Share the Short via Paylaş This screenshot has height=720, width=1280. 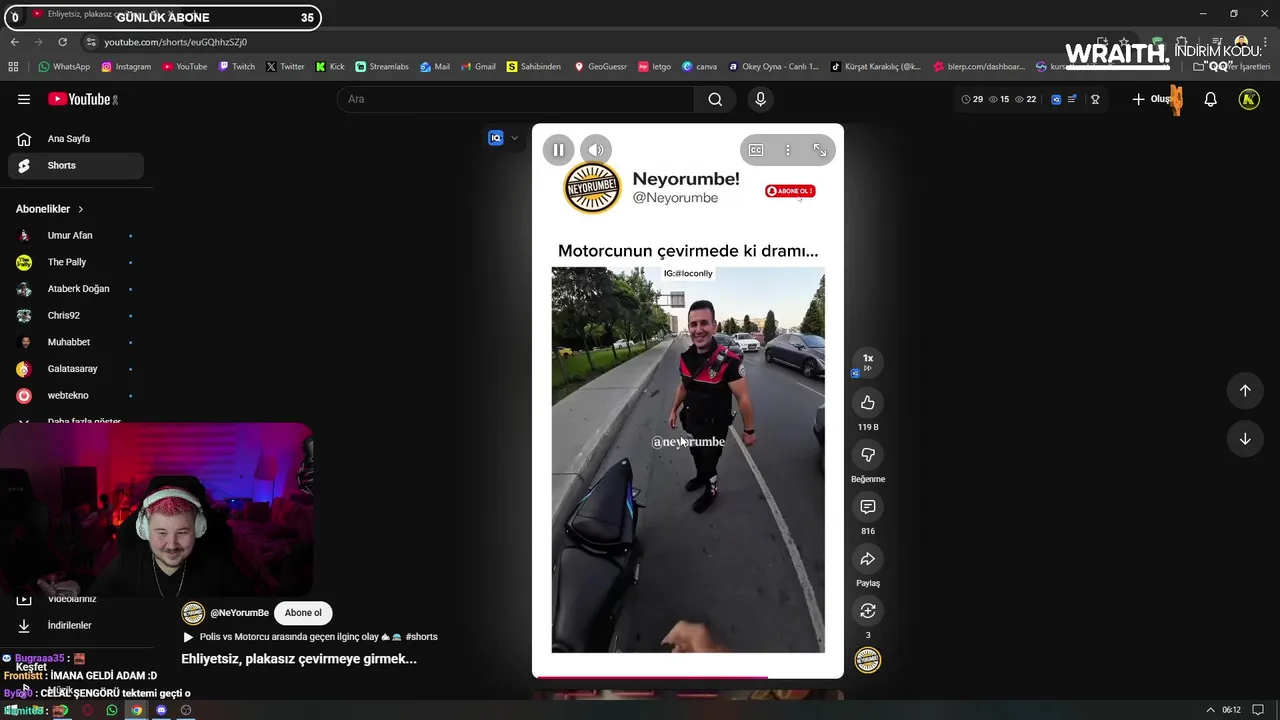click(x=868, y=559)
